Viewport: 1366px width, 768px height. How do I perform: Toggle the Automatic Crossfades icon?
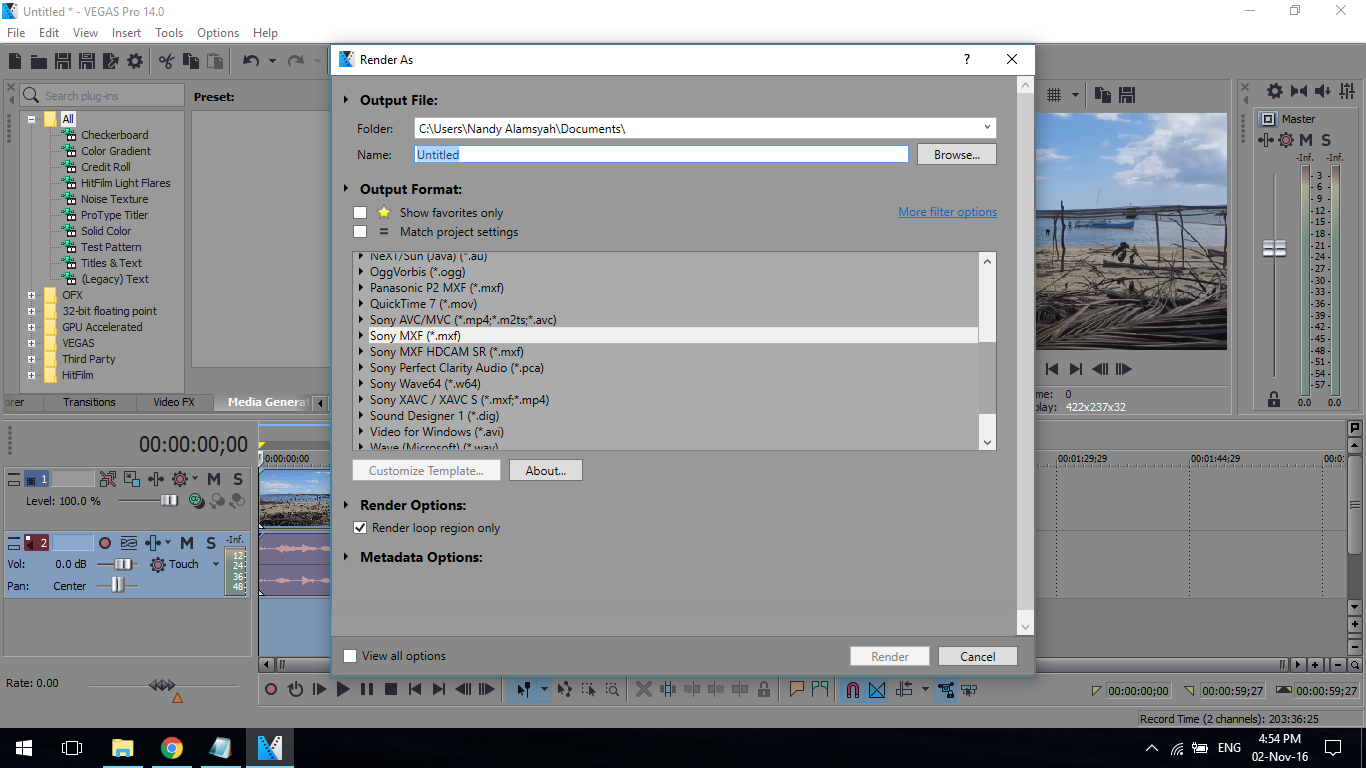click(x=877, y=689)
